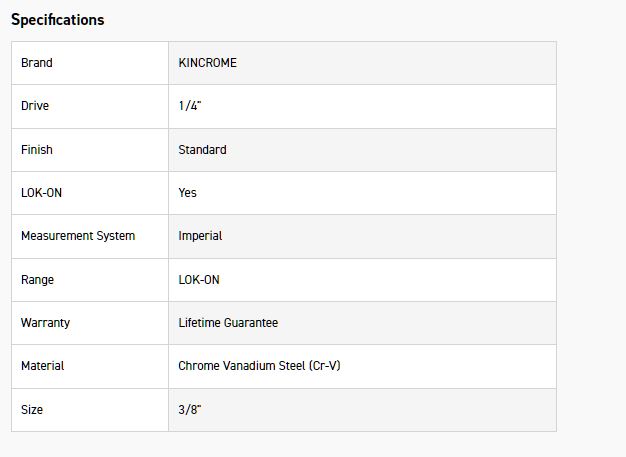The height and width of the screenshot is (457, 626).
Task: Select the Measurement System label
Action: click(x=78, y=236)
